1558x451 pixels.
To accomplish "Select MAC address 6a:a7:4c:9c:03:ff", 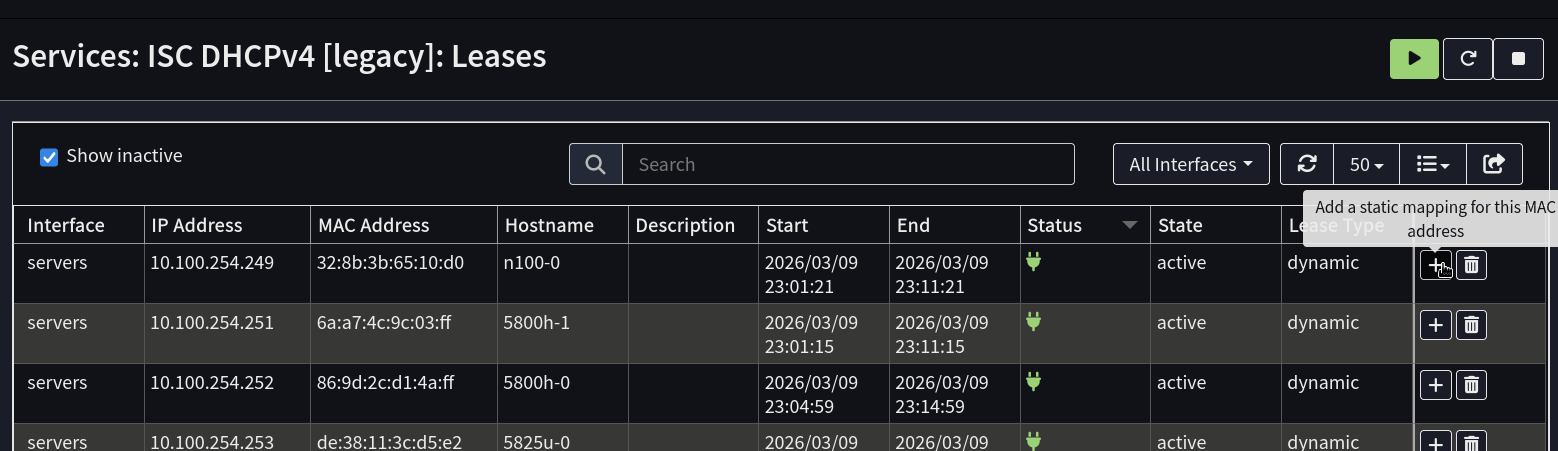I will tap(385, 323).
